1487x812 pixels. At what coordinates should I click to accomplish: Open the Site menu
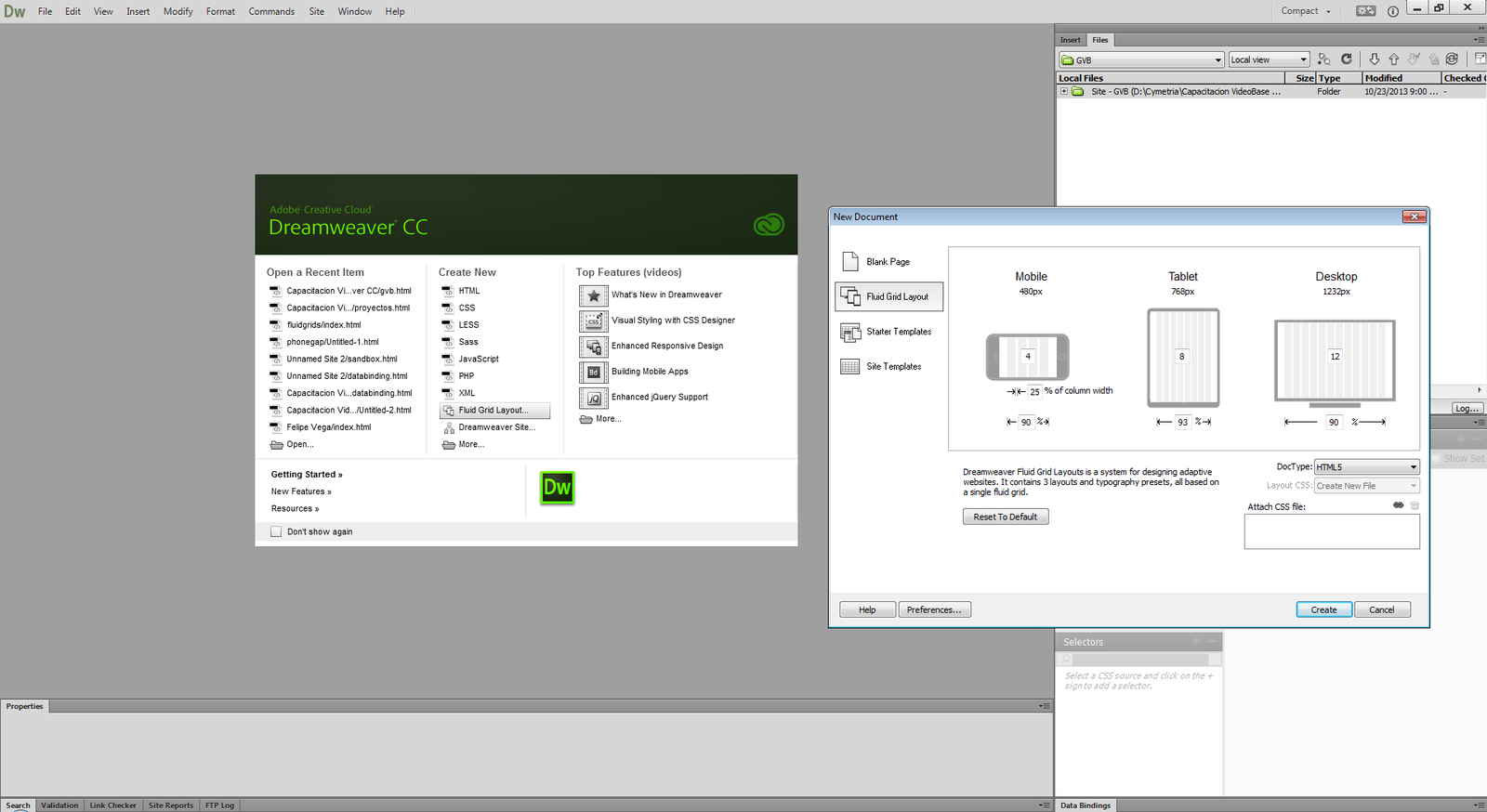click(316, 11)
